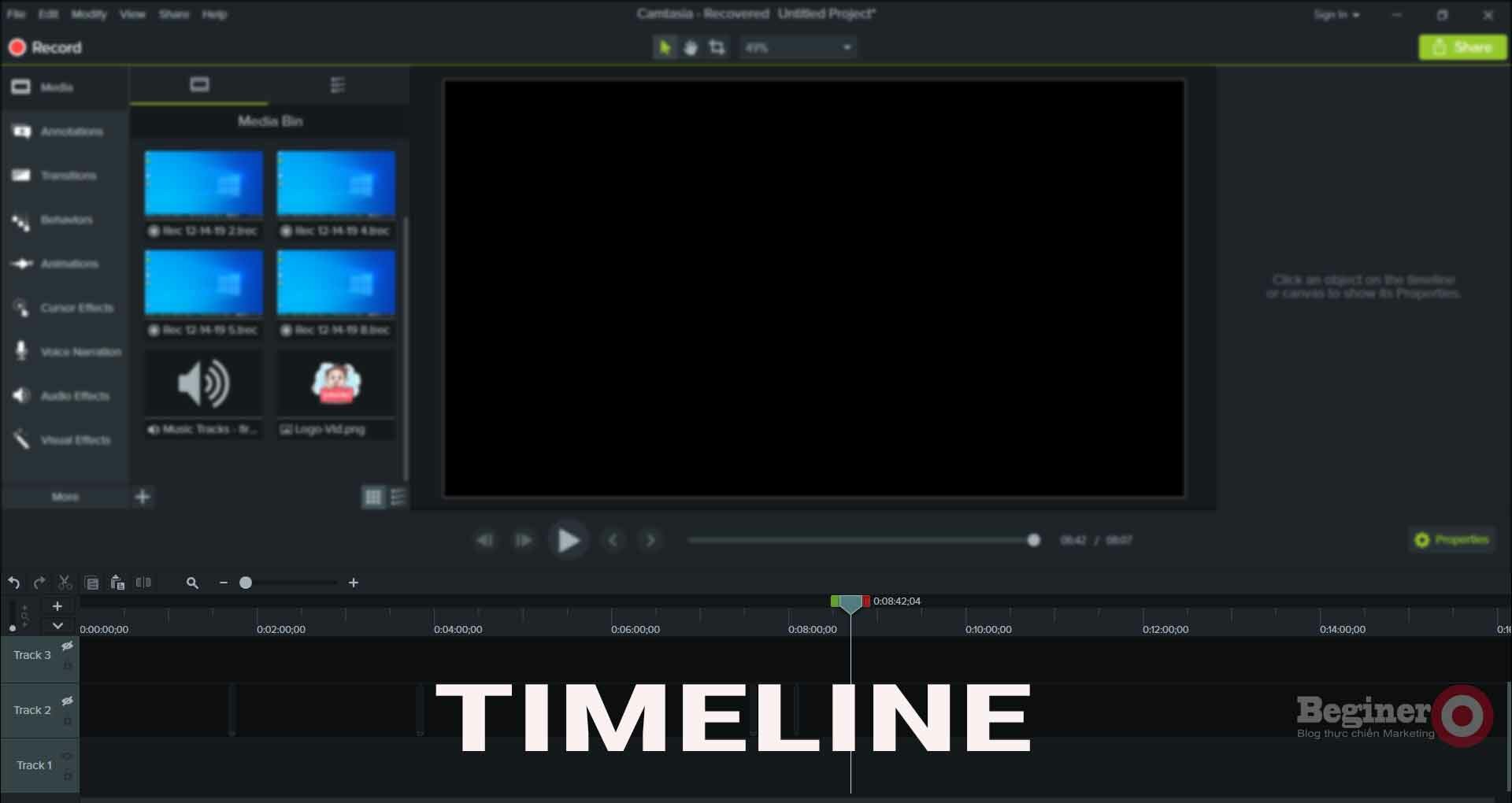
Task: Select the Cut tool in the timeline toolbar
Action: coord(65,583)
